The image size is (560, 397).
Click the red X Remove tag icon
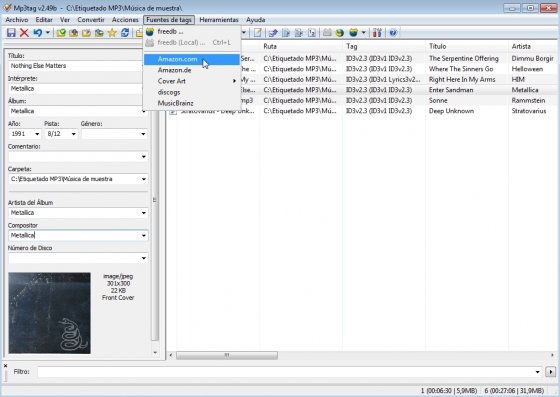point(24,33)
